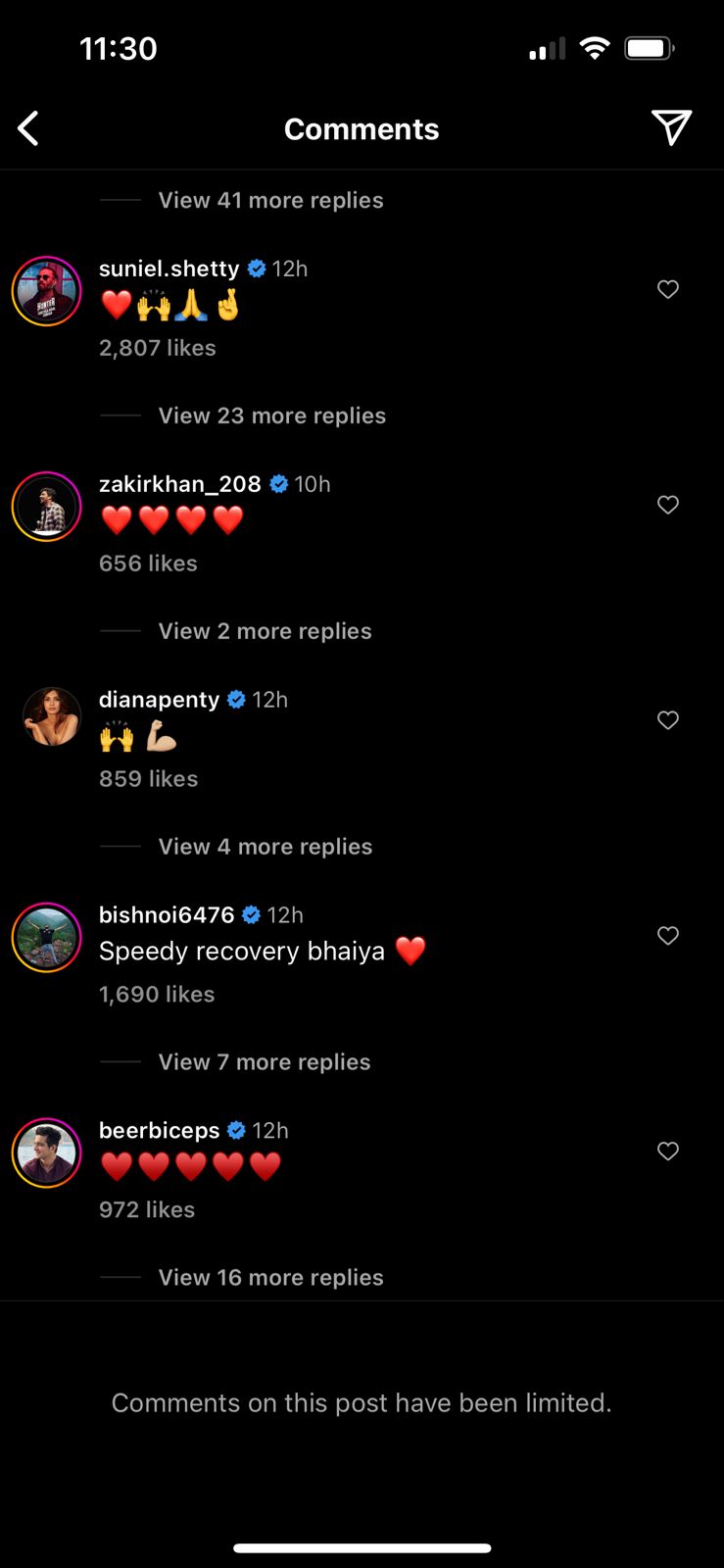Expand 41 more replies at the top

coord(270,200)
